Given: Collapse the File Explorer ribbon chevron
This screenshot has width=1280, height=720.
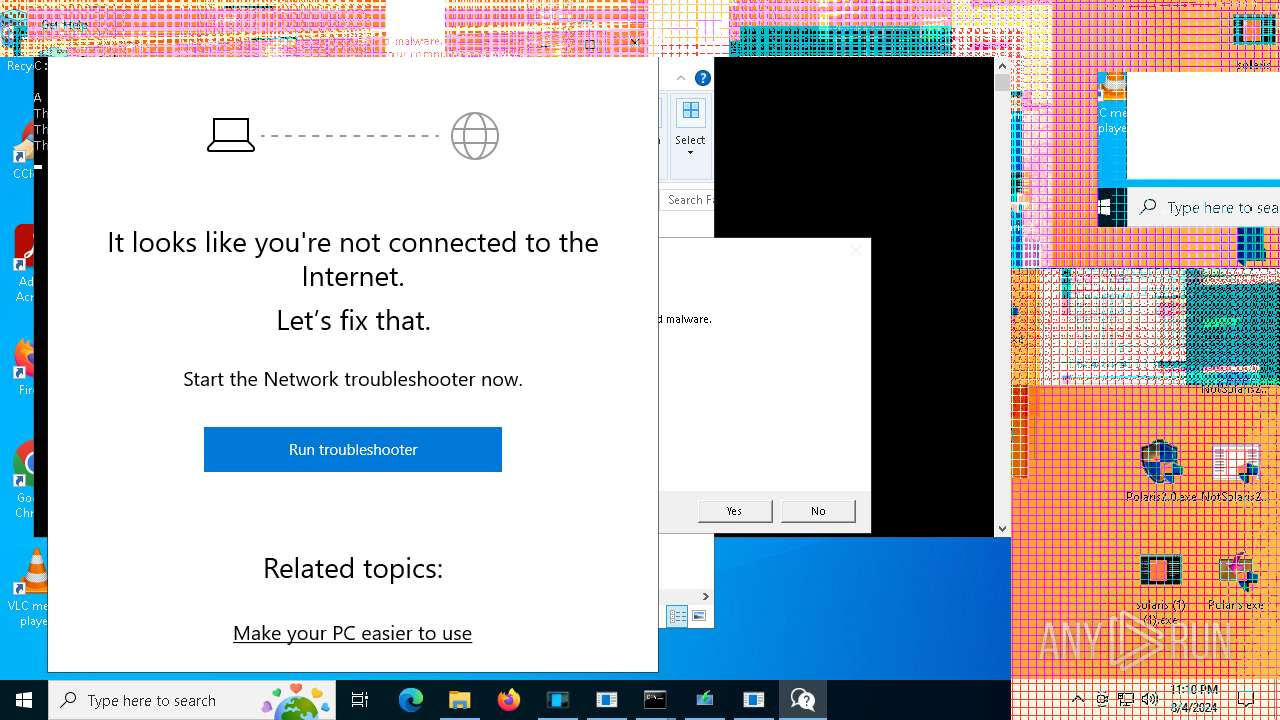Looking at the screenshot, I should (681, 78).
